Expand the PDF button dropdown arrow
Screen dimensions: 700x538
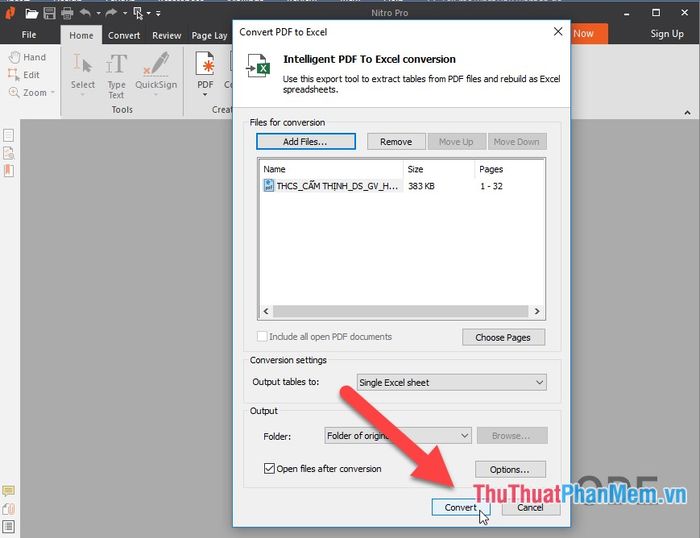tap(205, 95)
